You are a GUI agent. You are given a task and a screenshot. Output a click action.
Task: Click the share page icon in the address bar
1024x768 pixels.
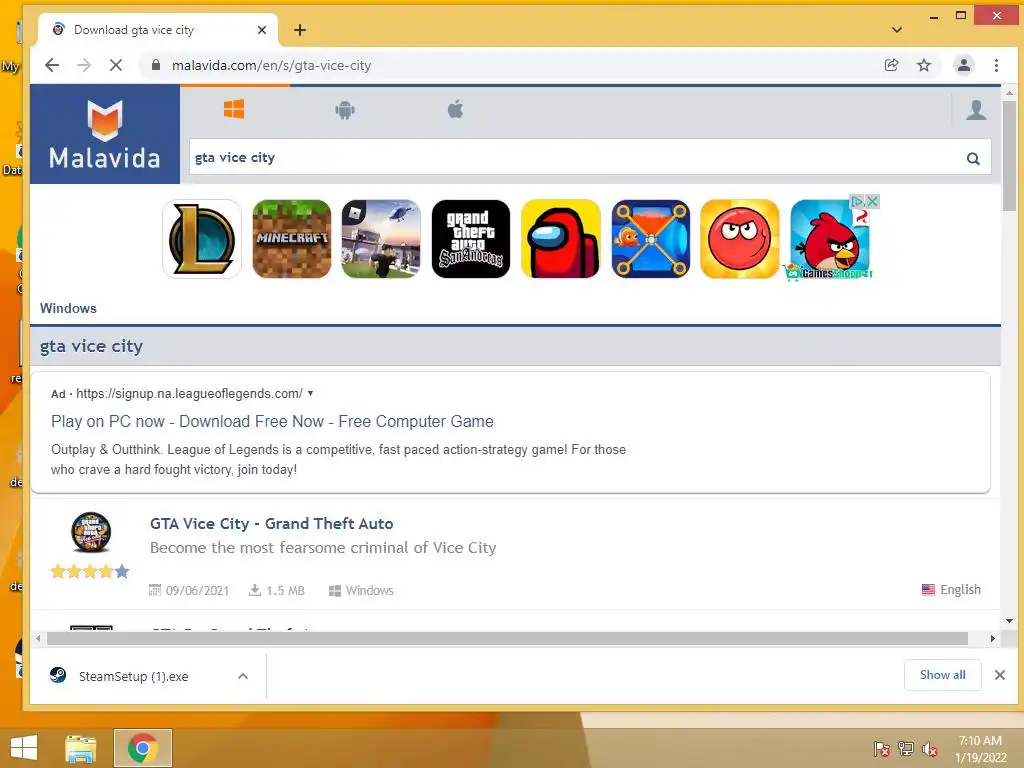click(x=891, y=65)
